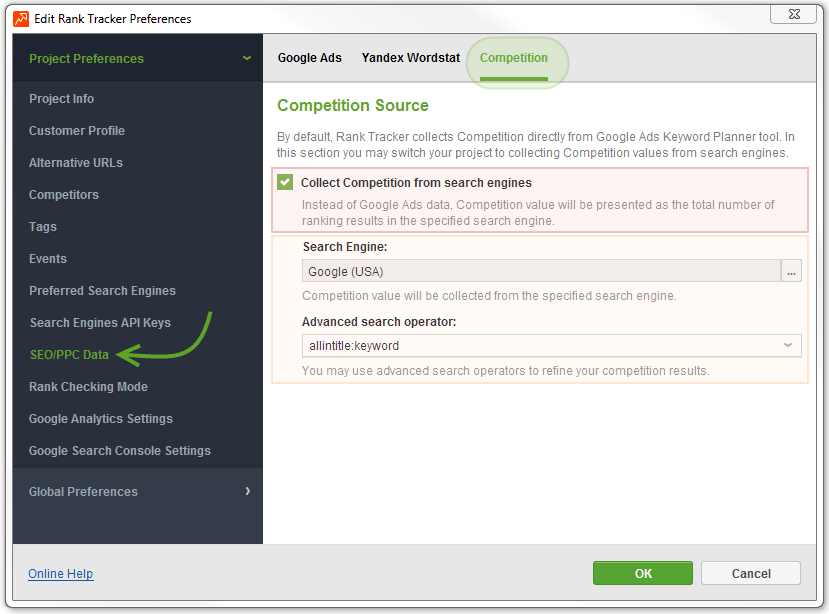Open the Advanced search operator dropdown
This screenshot has width=829, height=614.
(551, 346)
